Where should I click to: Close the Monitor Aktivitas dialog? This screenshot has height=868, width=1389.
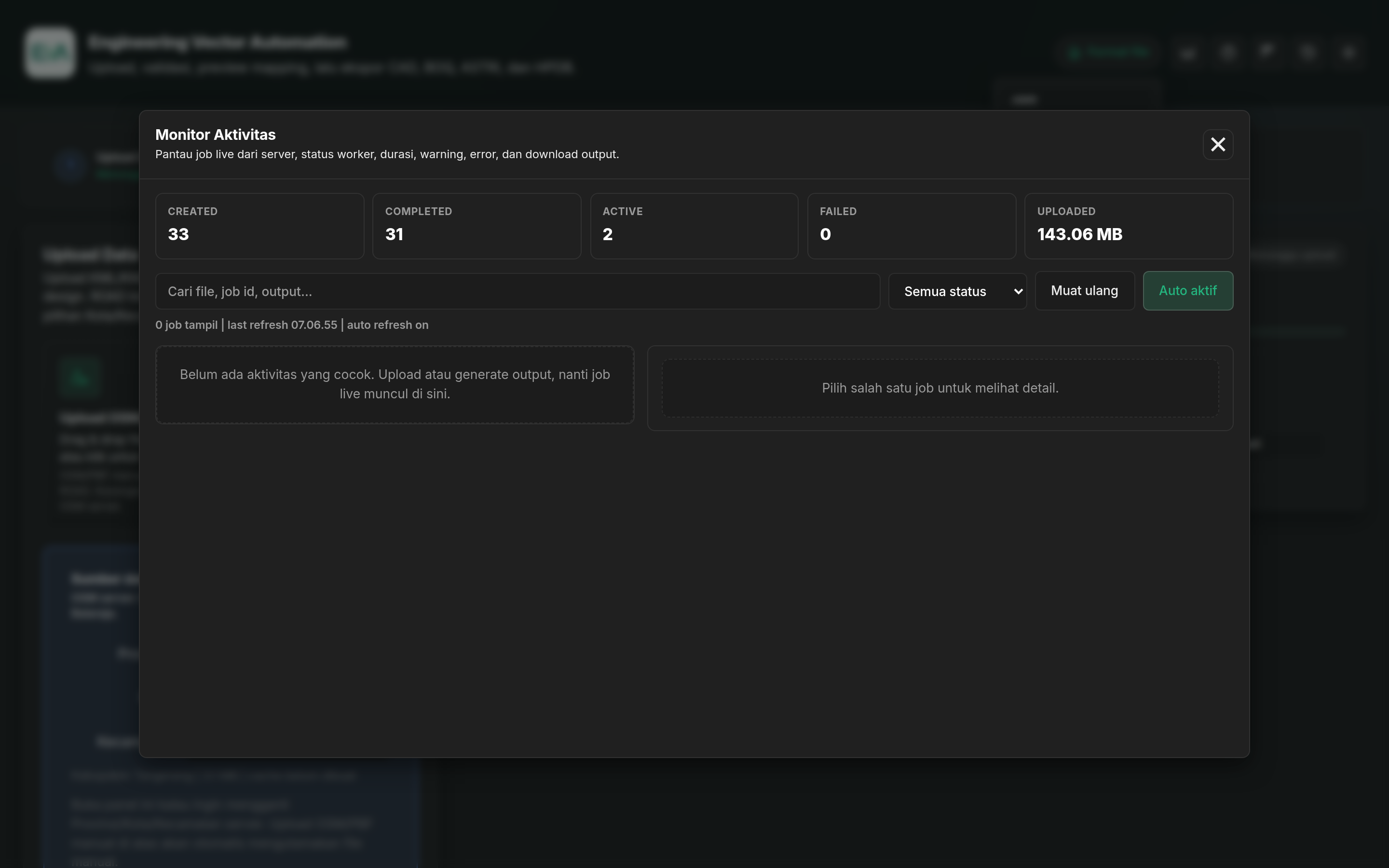point(1217,144)
